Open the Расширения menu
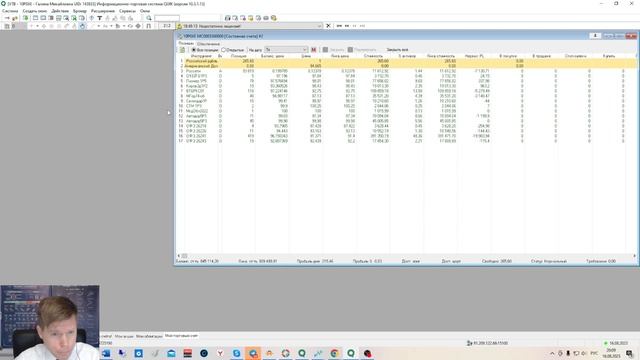This screenshot has height=360, width=640. point(102,11)
